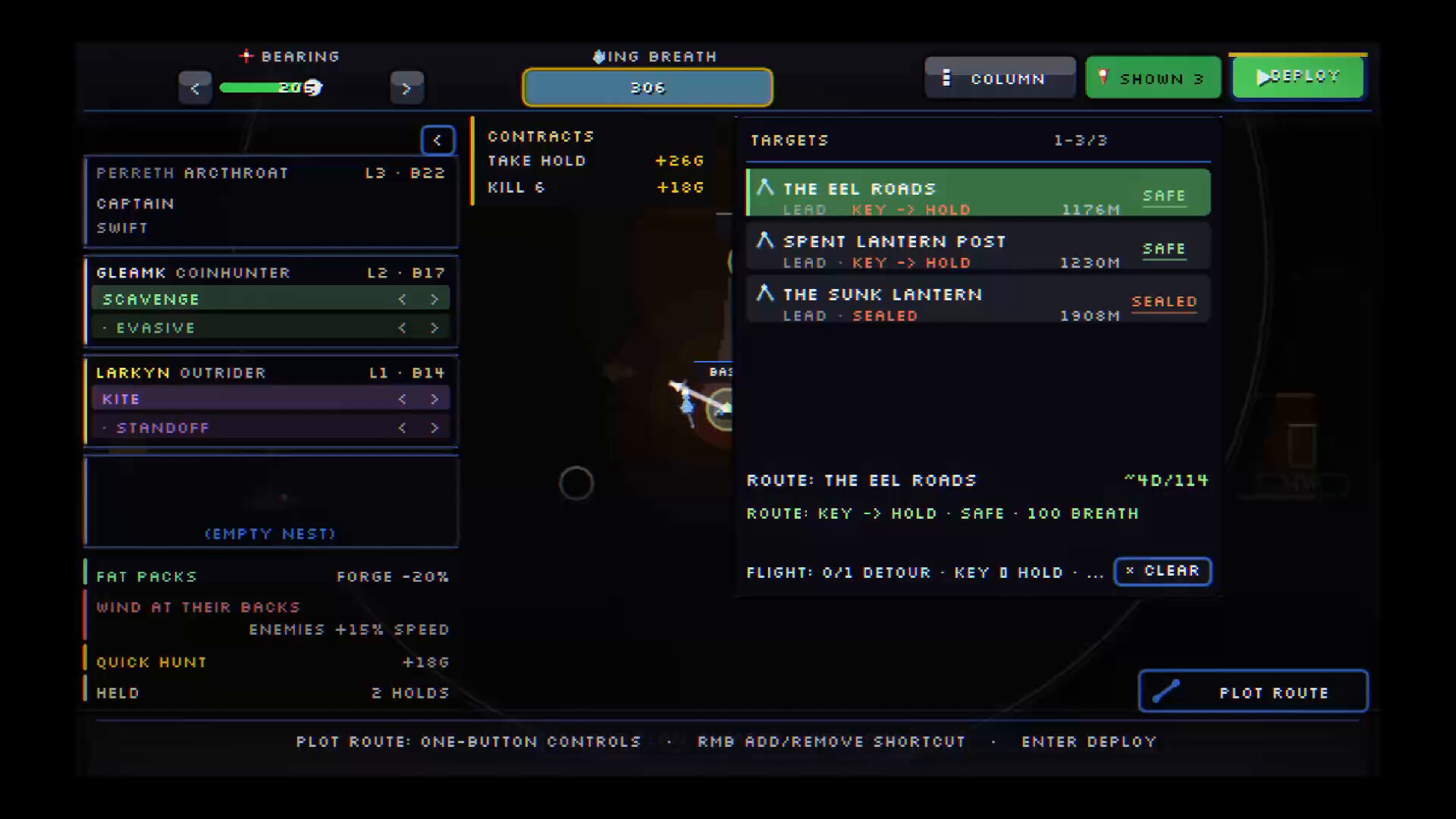Cycle Kite role to previous option
This screenshot has width=1456, height=819.
[x=403, y=399]
